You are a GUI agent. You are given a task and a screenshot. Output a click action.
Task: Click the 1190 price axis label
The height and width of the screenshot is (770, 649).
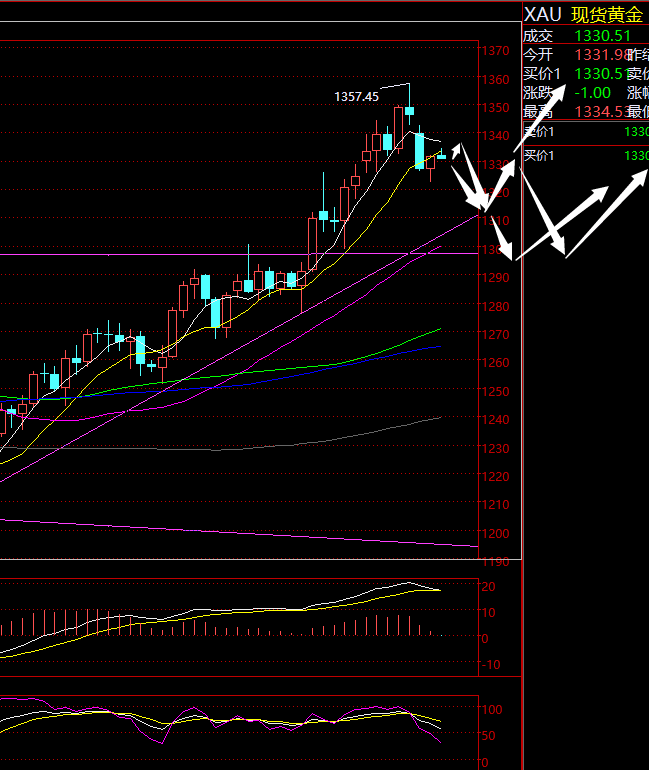click(495, 562)
